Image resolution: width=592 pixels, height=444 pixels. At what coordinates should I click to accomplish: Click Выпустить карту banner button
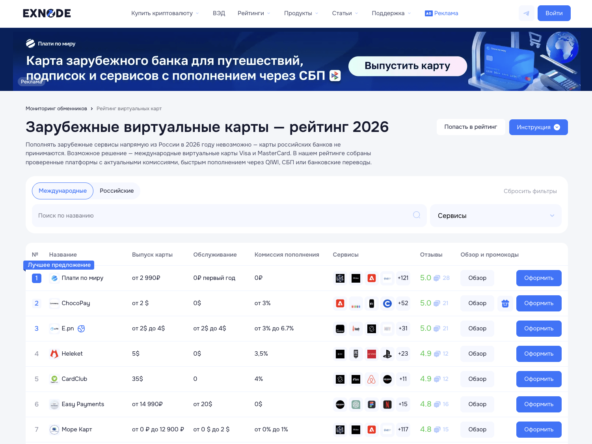point(407,66)
